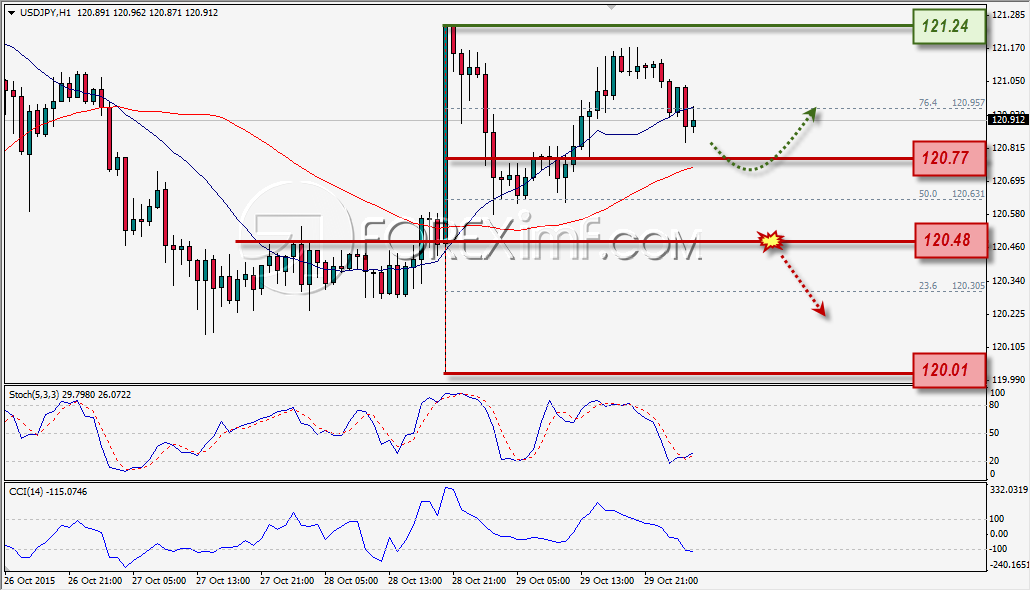Click the 120.695 price axis label
Viewport: 1031px width, 591px height.
pyautogui.click(x=1008, y=180)
